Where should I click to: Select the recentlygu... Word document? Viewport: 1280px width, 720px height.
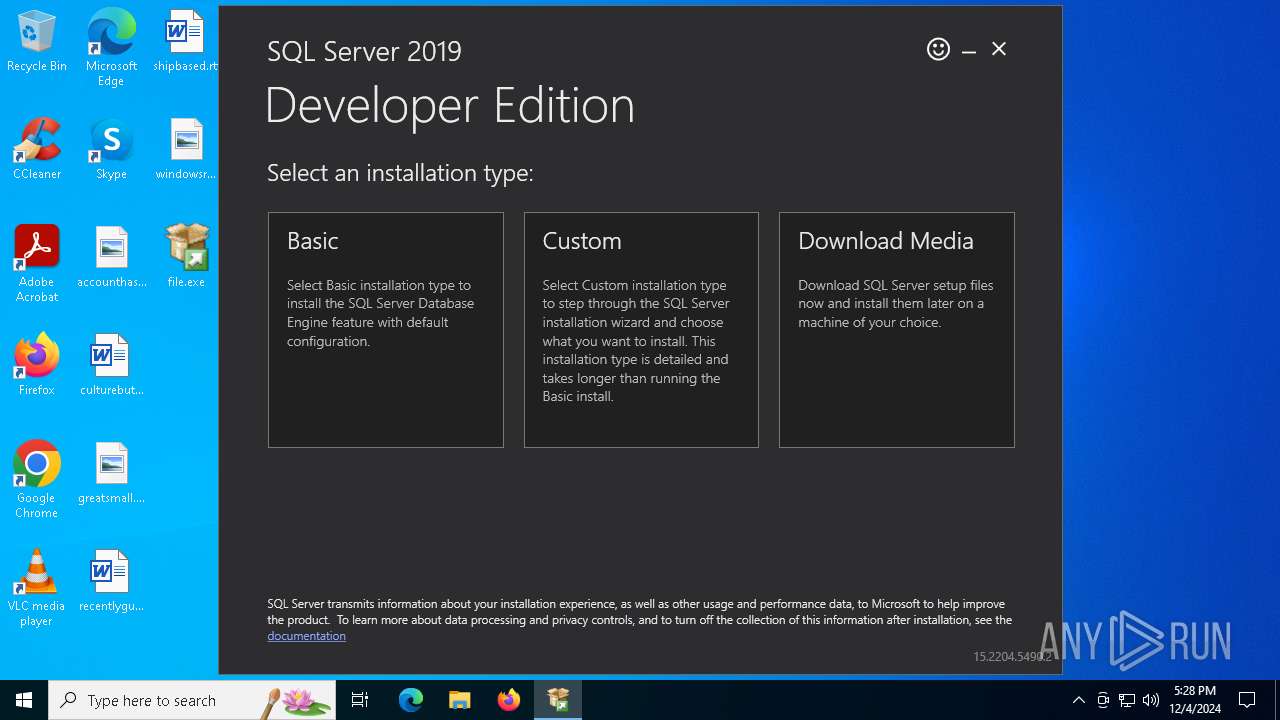point(111,582)
